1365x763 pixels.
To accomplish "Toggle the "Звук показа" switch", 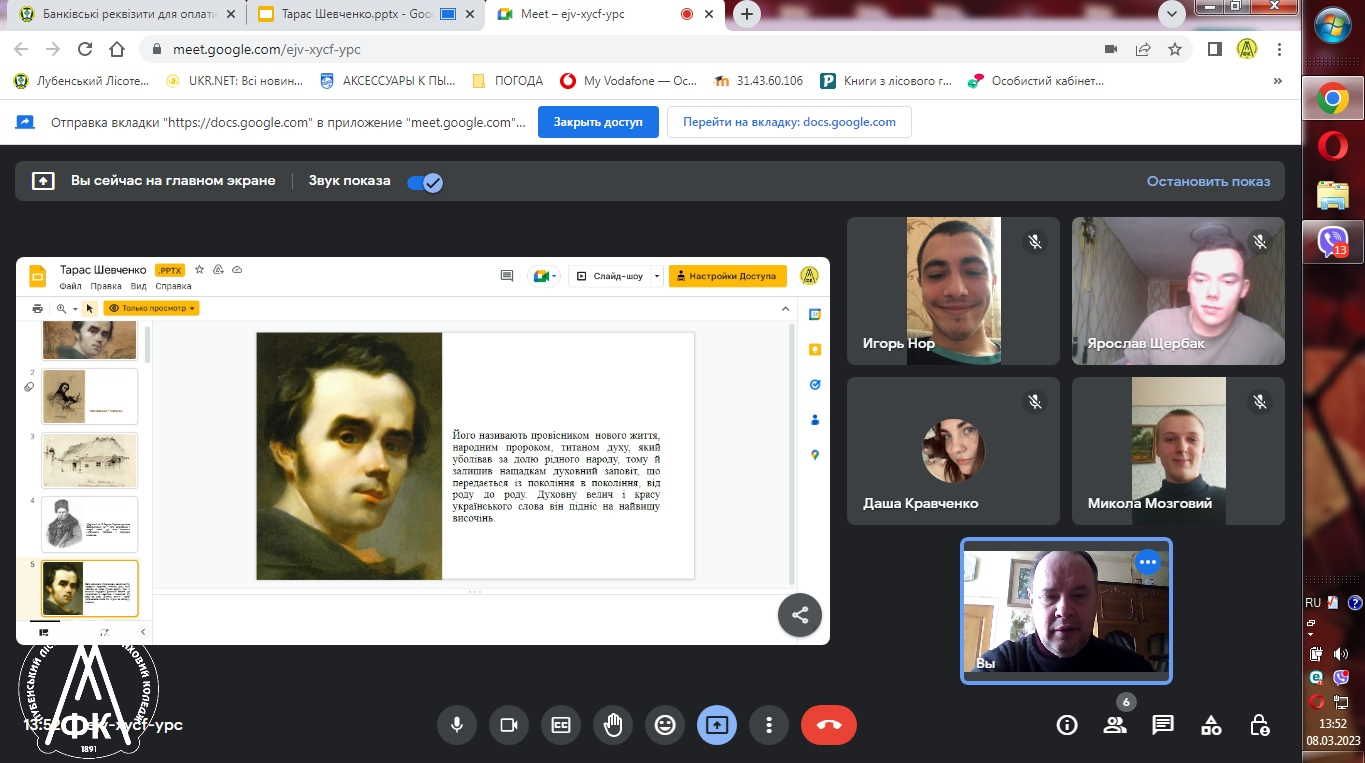I will [x=425, y=182].
